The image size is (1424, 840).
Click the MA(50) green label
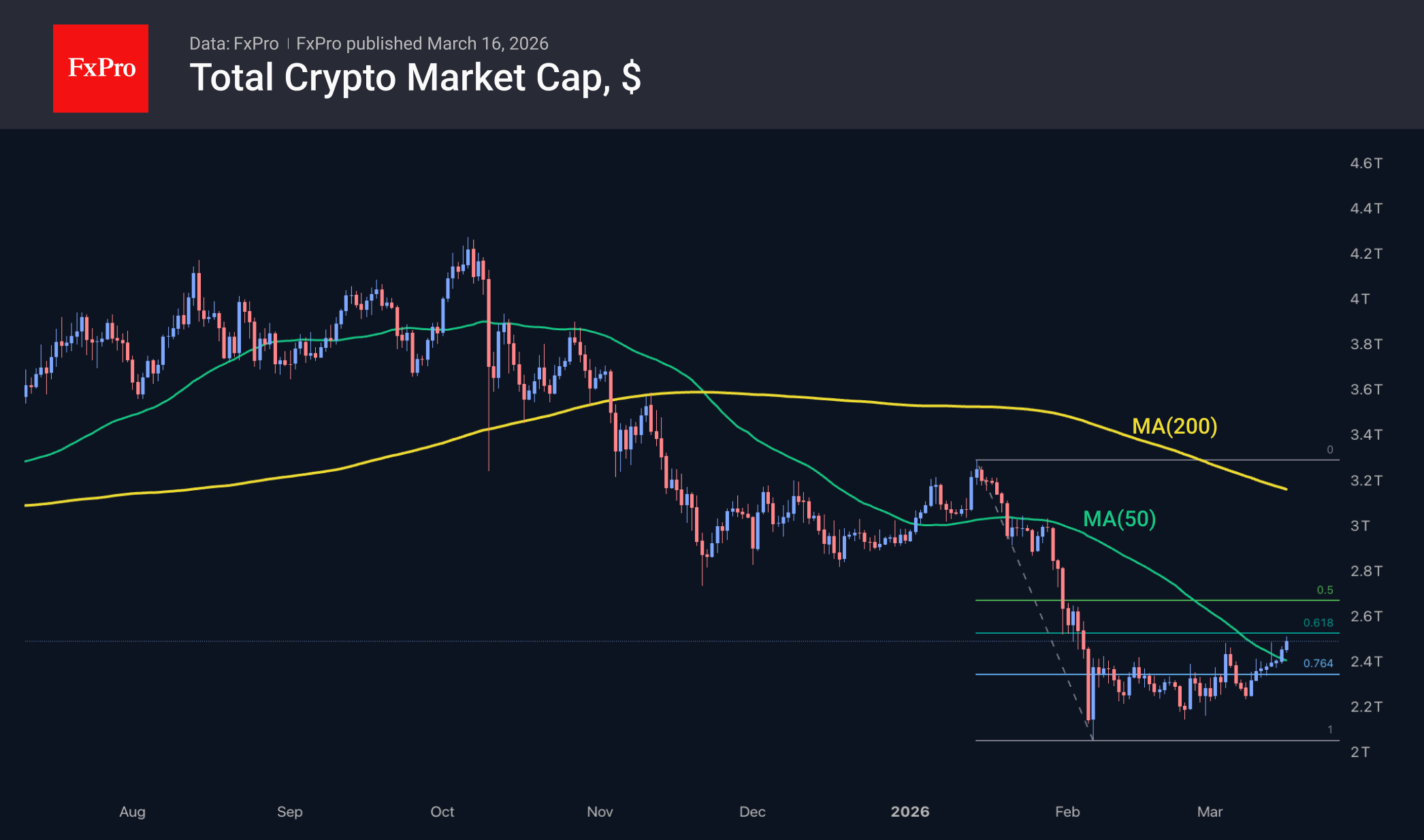coord(1119,519)
